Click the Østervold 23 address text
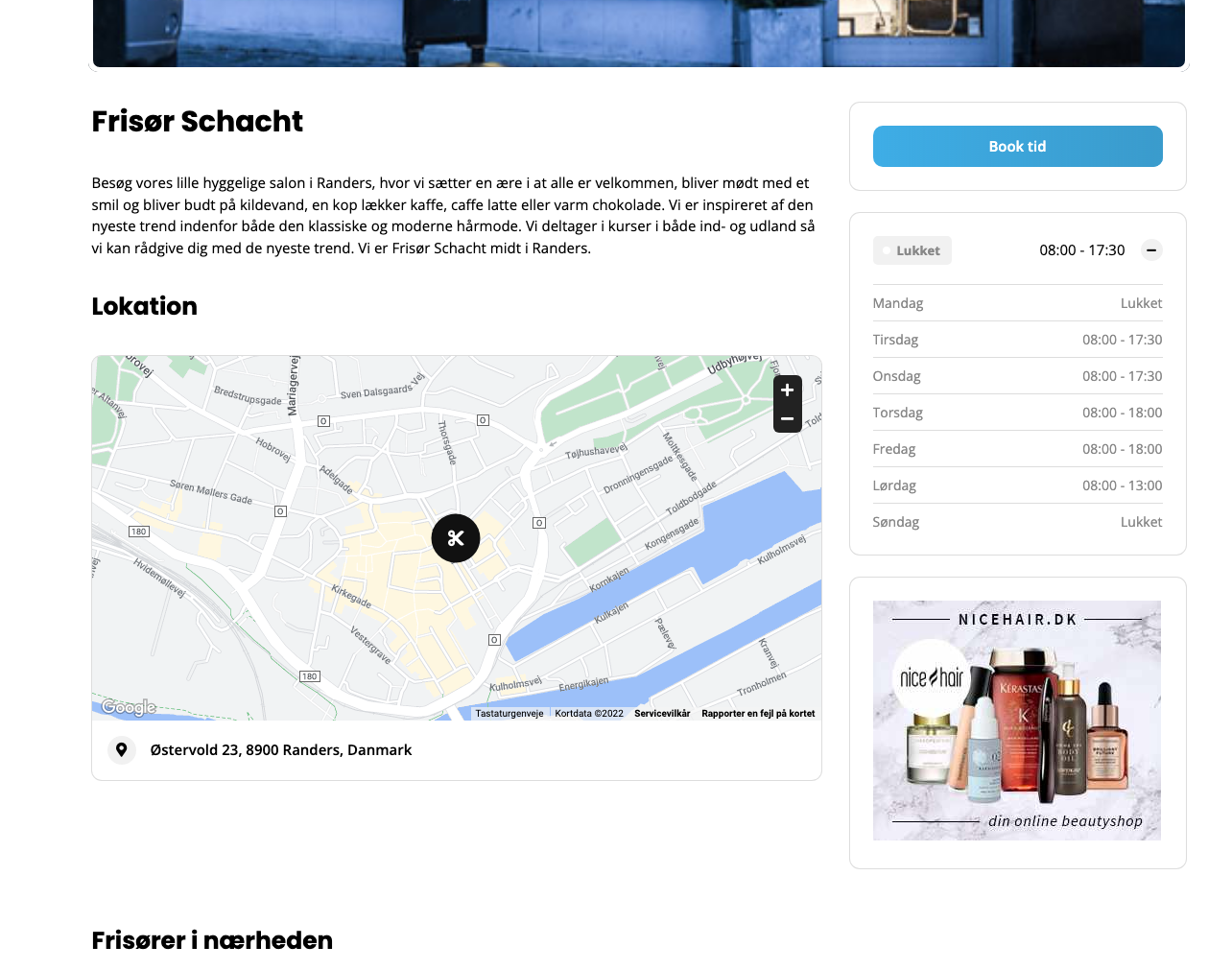Viewport: 1232px width, 970px height. pyautogui.click(x=281, y=750)
